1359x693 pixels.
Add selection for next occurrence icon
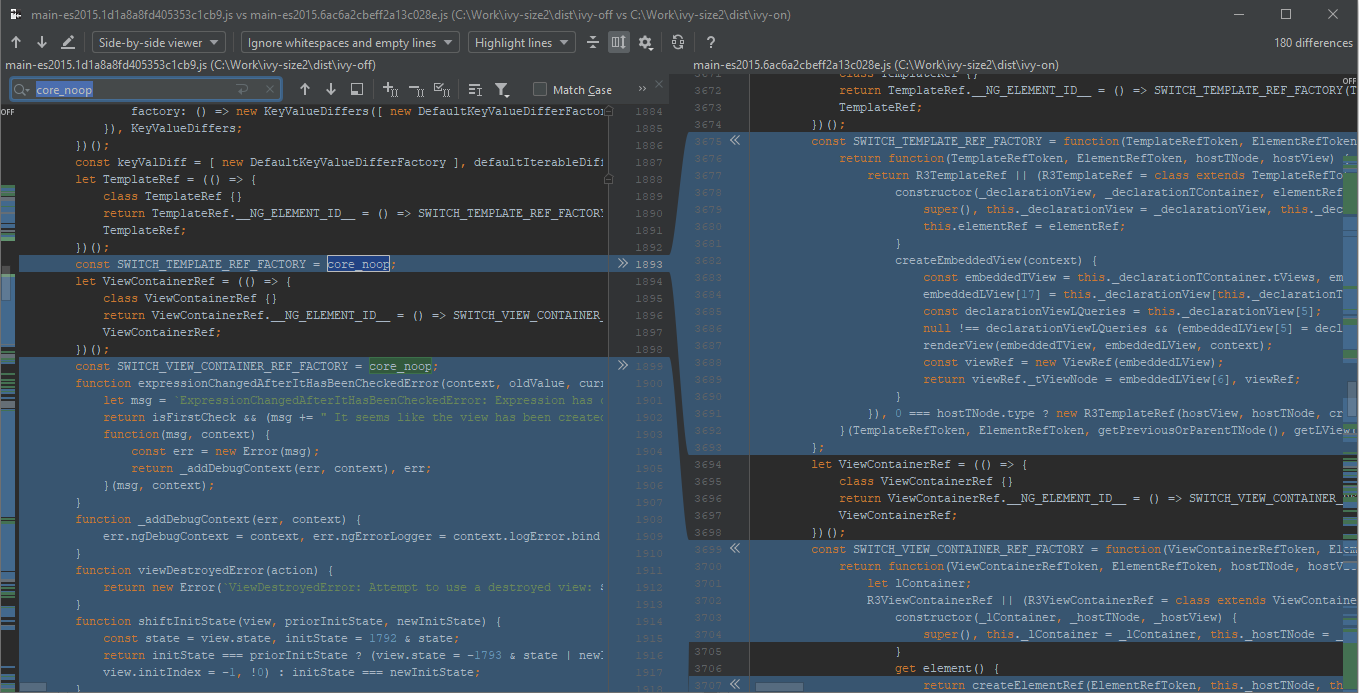click(x=391, y=89)
